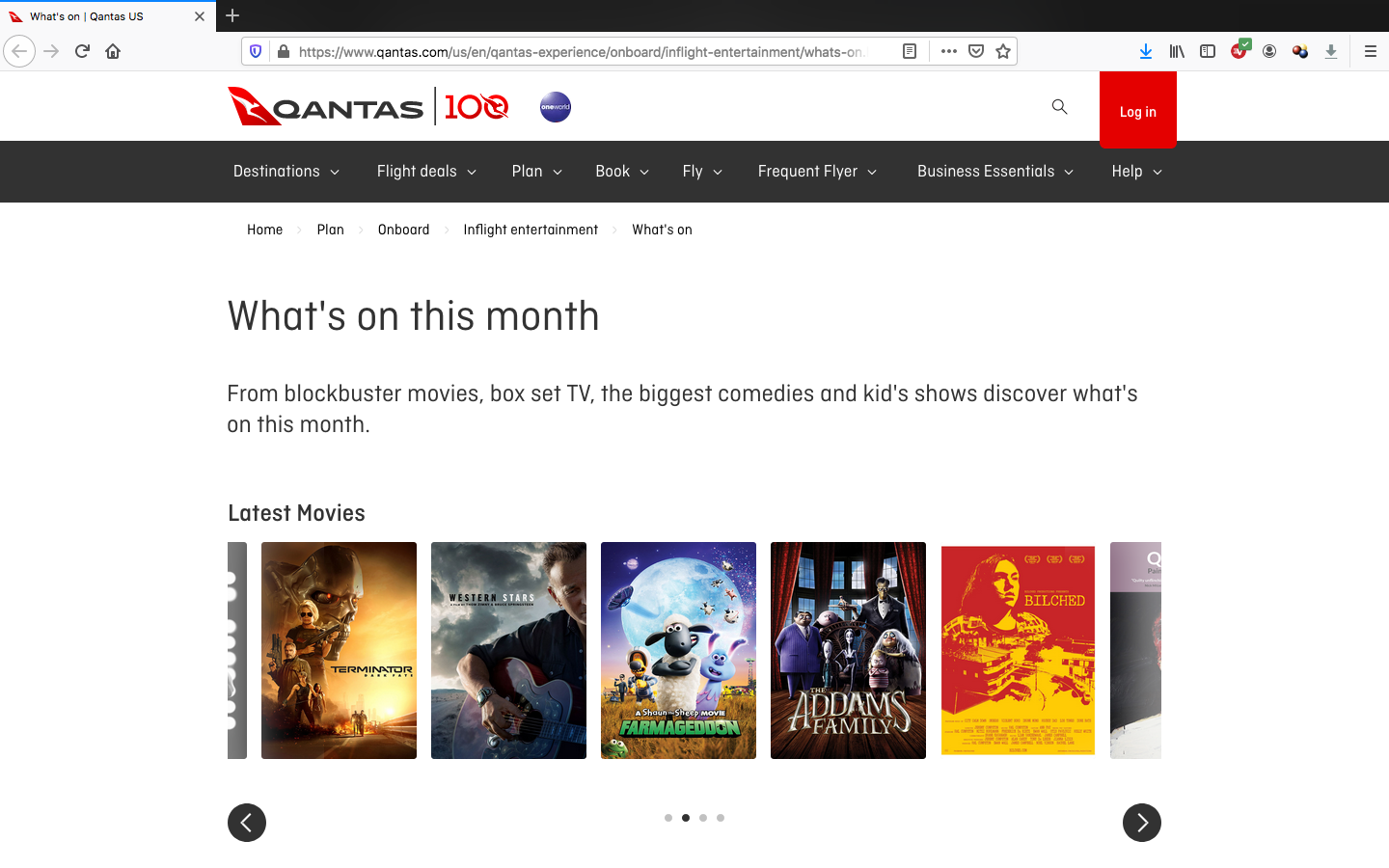Open Onboard in the breadcrumb trail
Image resolution: width=1389 pixels, height=868 pixels.
(x=404, y=230)
